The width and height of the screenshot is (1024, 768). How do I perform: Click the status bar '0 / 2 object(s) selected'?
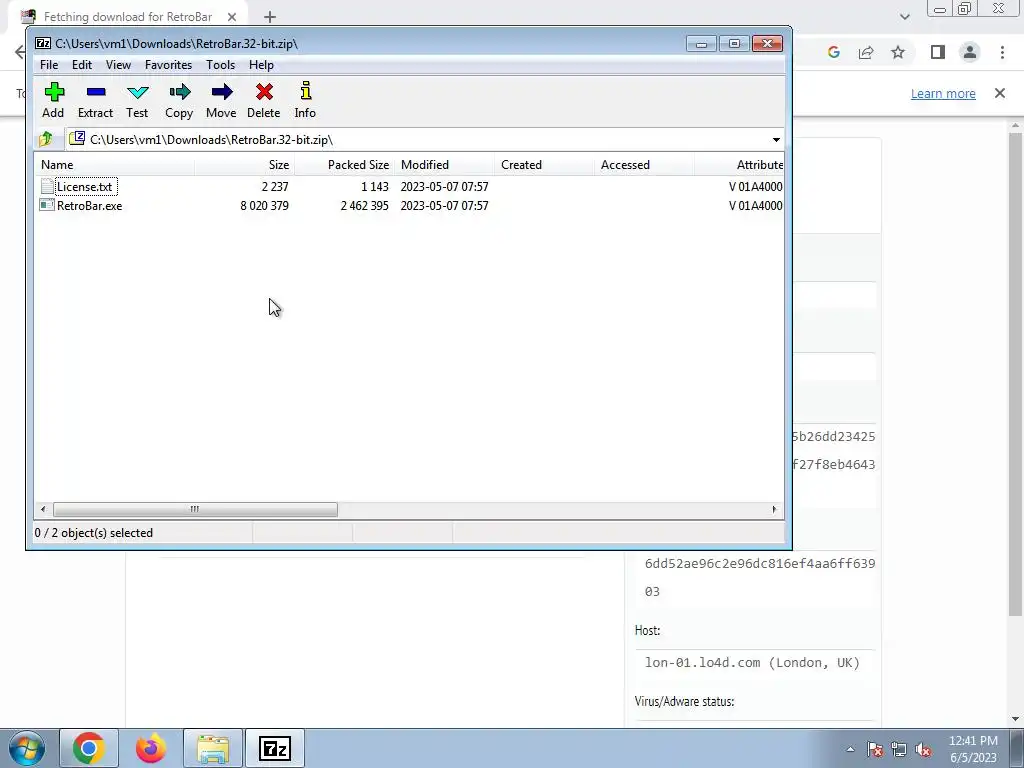point(94,533)
